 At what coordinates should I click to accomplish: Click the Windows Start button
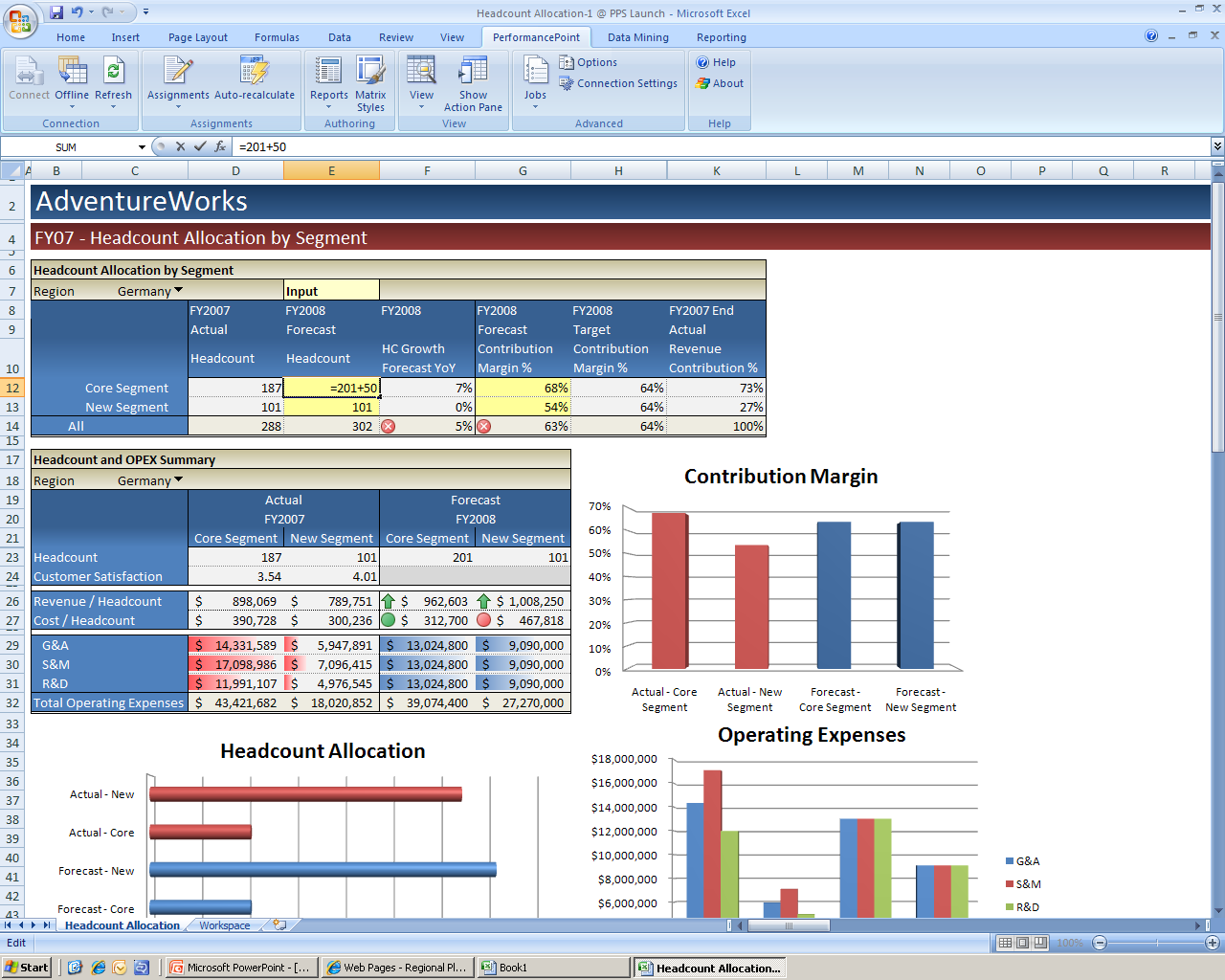(x=27, y=968)
